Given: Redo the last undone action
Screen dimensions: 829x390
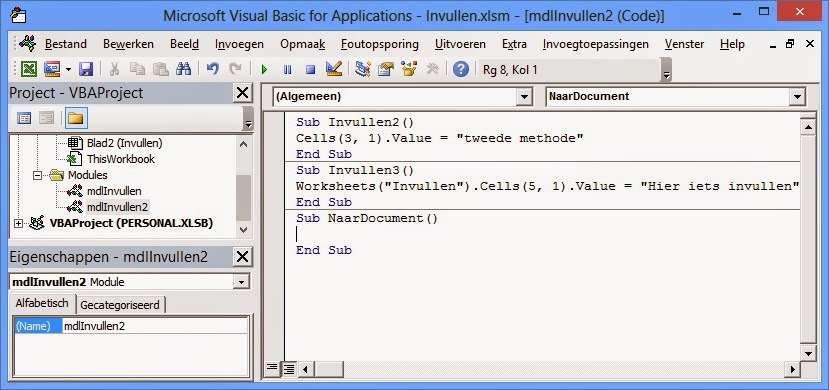Looking at the screenshot, I should pos(235,69).
